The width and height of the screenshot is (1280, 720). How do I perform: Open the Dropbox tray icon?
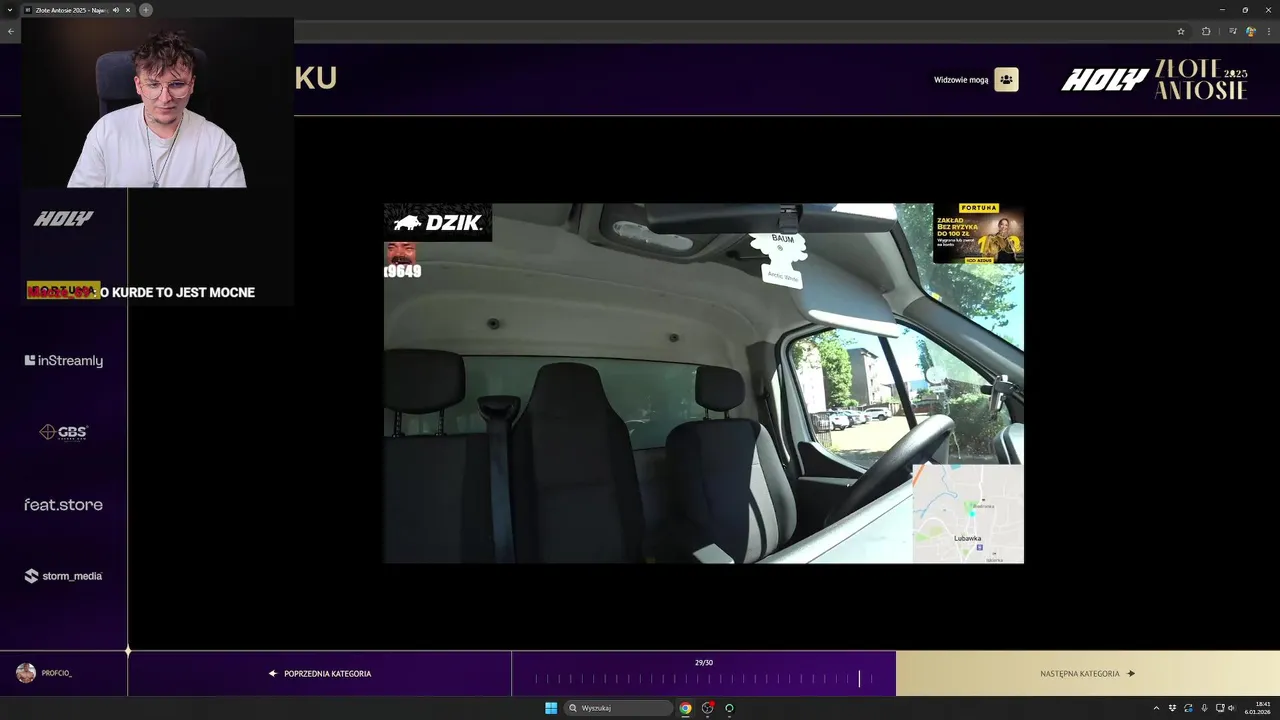[x=1173, y=708]
